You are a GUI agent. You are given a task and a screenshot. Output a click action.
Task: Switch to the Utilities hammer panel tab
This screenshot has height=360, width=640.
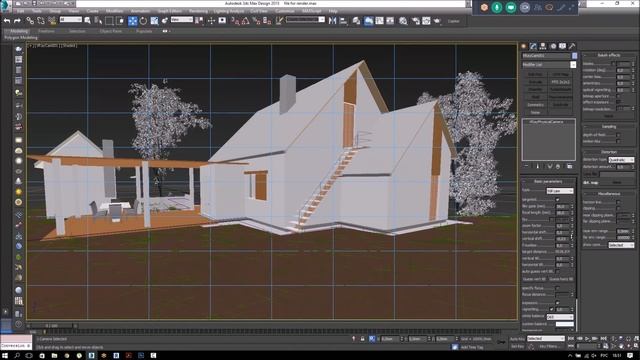click(x=572, y=46)
